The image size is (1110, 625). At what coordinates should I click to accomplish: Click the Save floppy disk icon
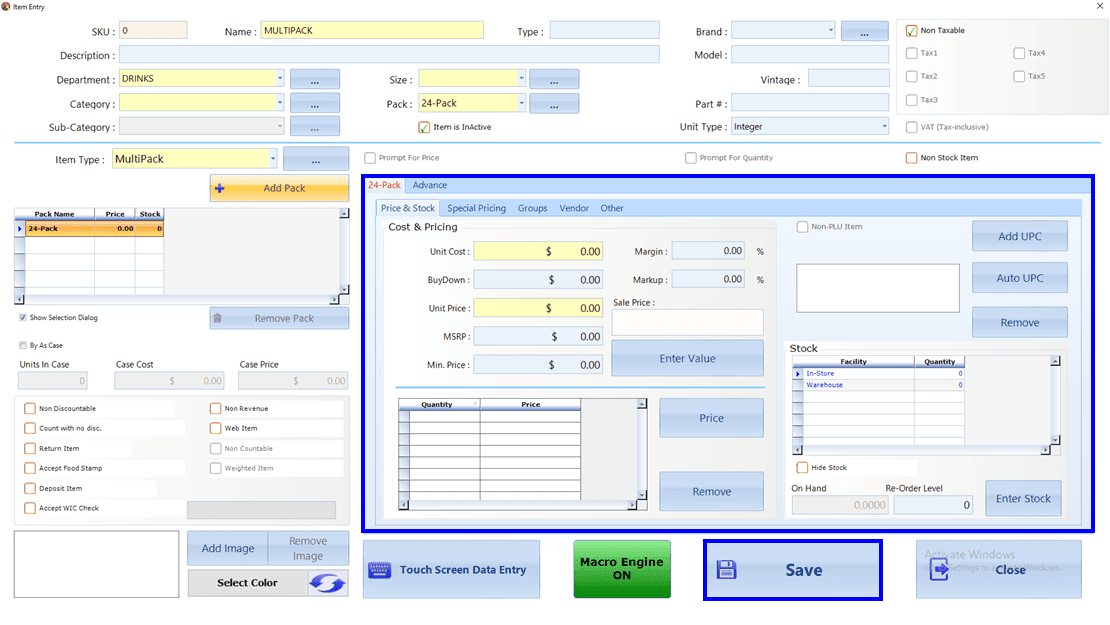[x=726, y=569]
